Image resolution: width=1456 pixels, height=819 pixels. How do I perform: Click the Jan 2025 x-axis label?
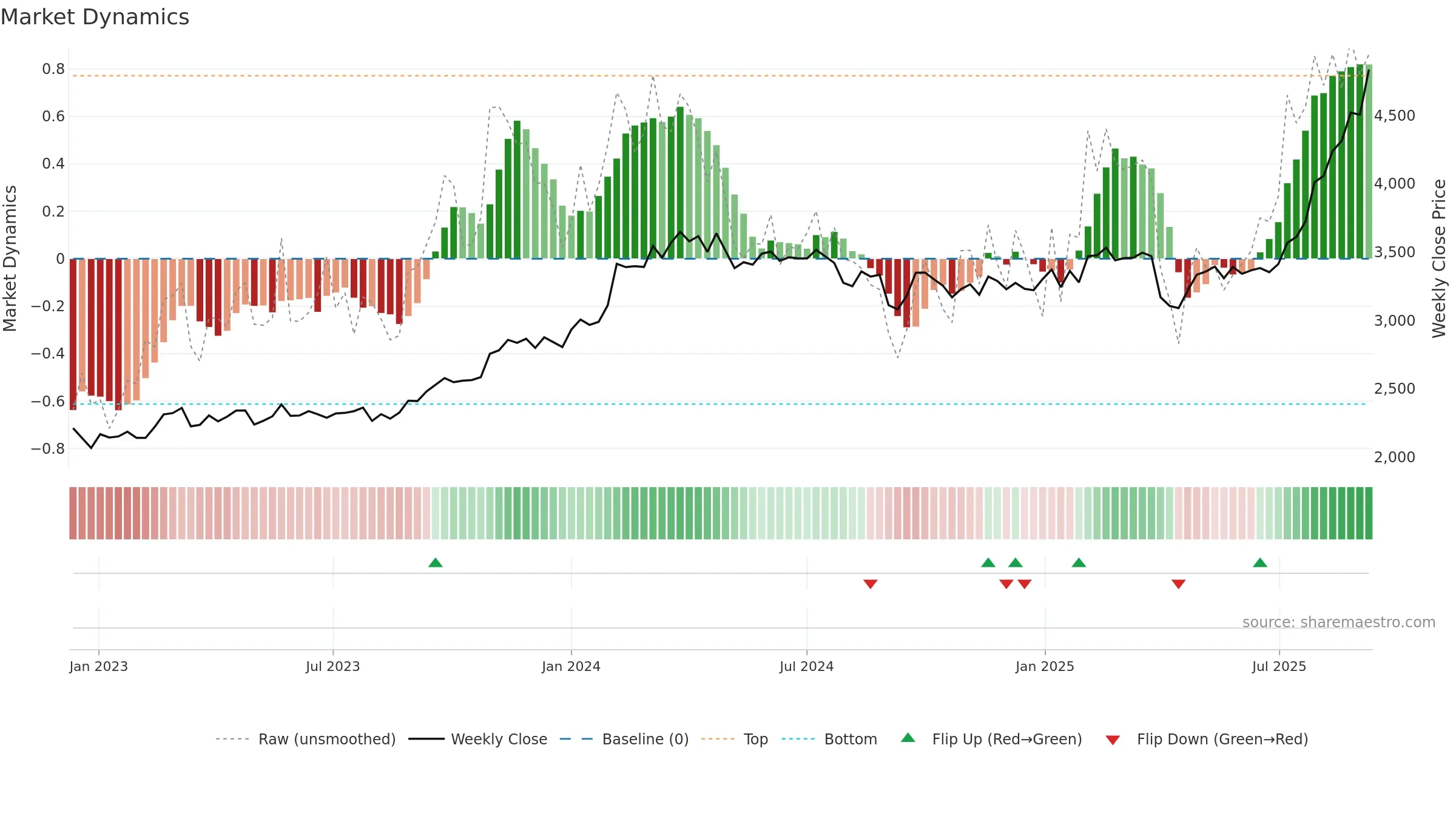[1045, 666]
